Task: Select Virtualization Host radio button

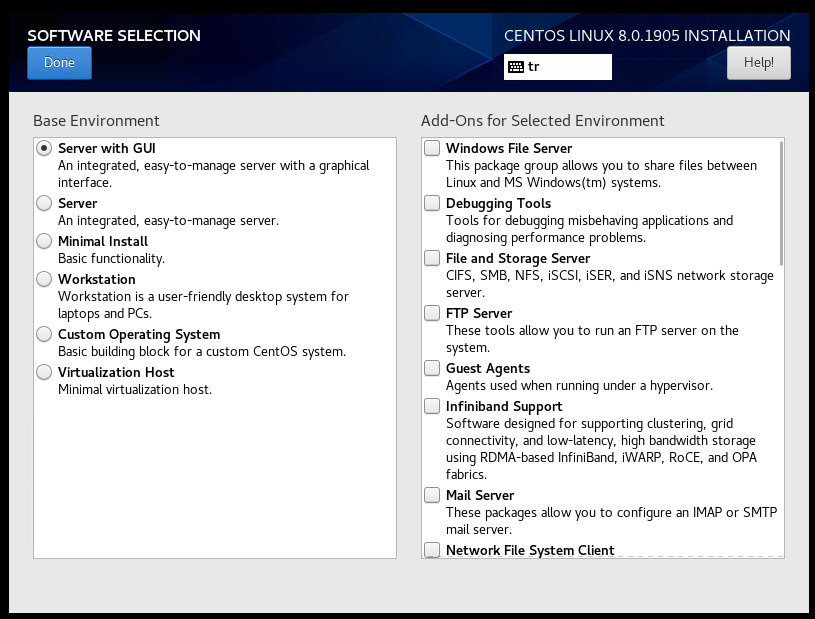Action: (44, 372)
